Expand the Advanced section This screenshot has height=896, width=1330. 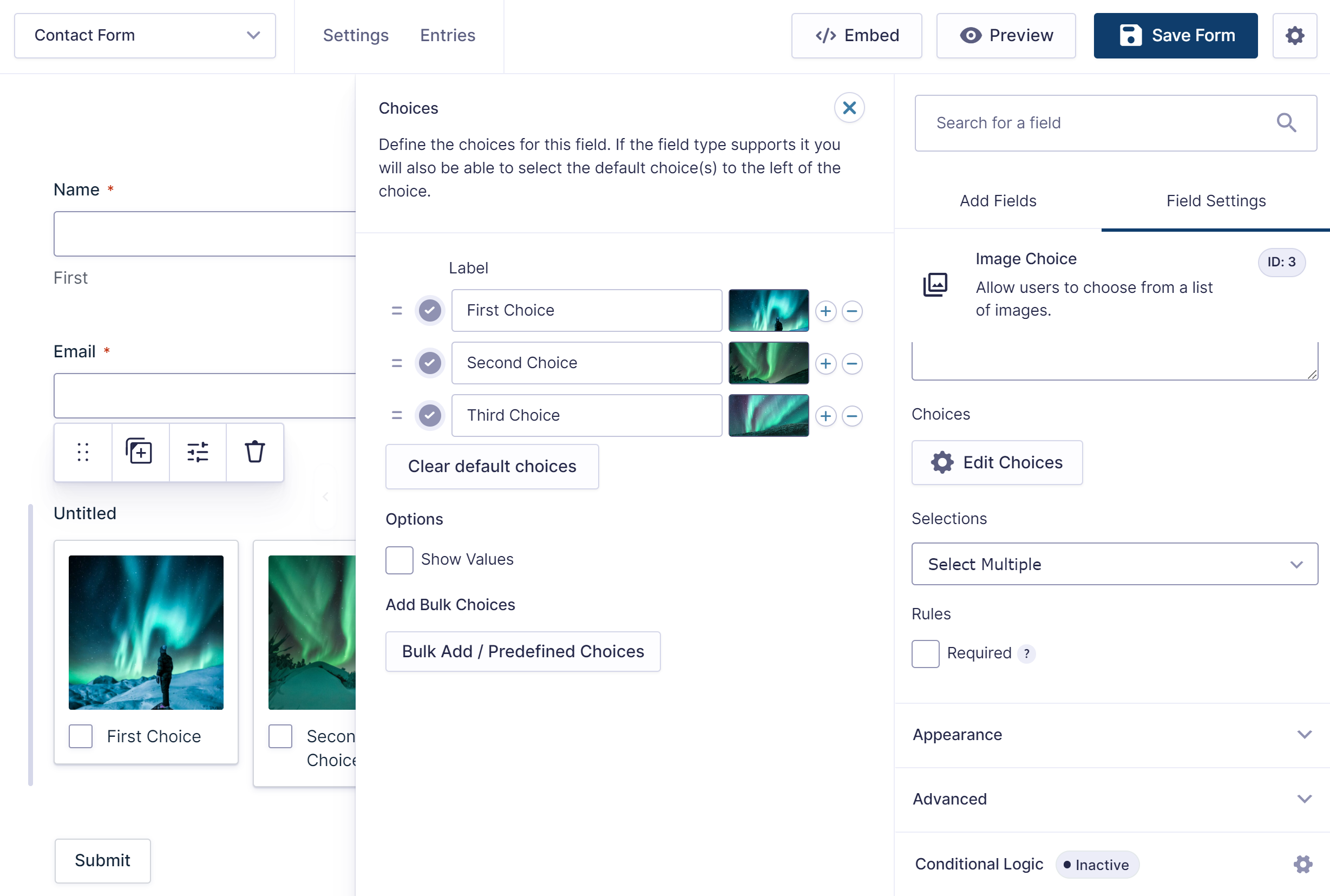click(1112, 799)
